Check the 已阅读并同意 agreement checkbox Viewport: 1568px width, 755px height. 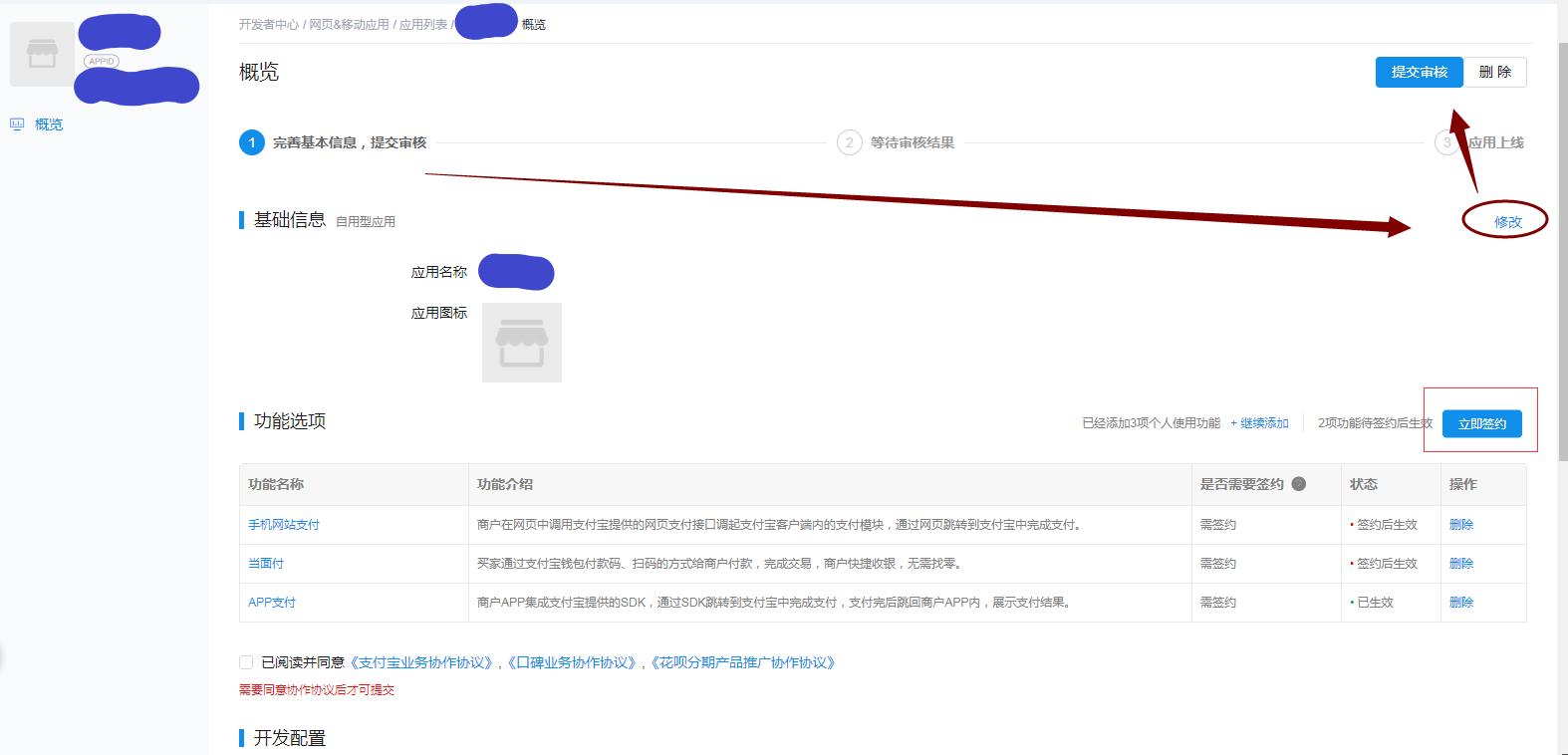246,662
